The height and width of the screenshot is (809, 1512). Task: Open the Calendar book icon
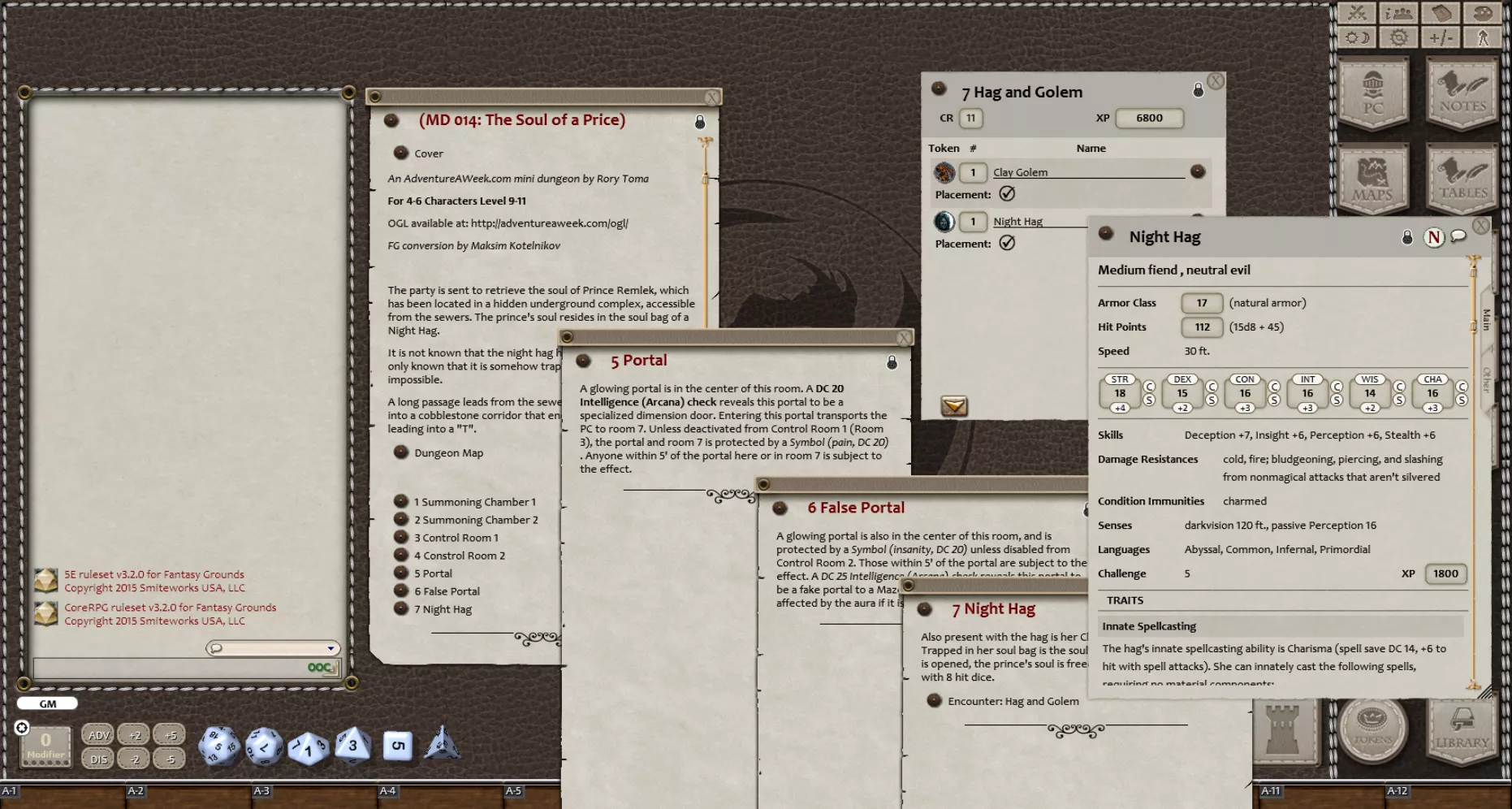tap(1441, 13)
